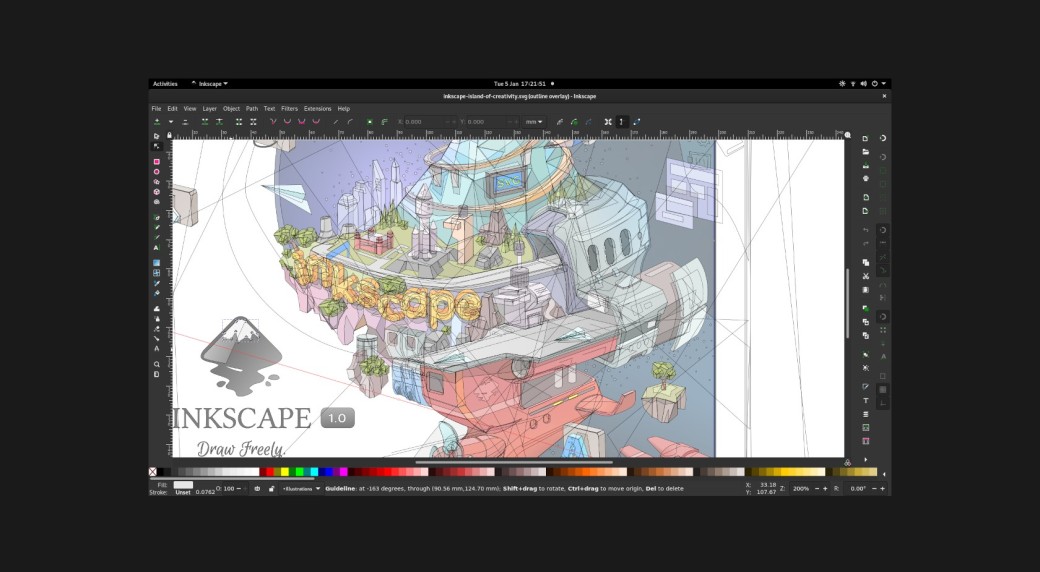
Task: Select the 3D box tool
Action: (157, 192)
